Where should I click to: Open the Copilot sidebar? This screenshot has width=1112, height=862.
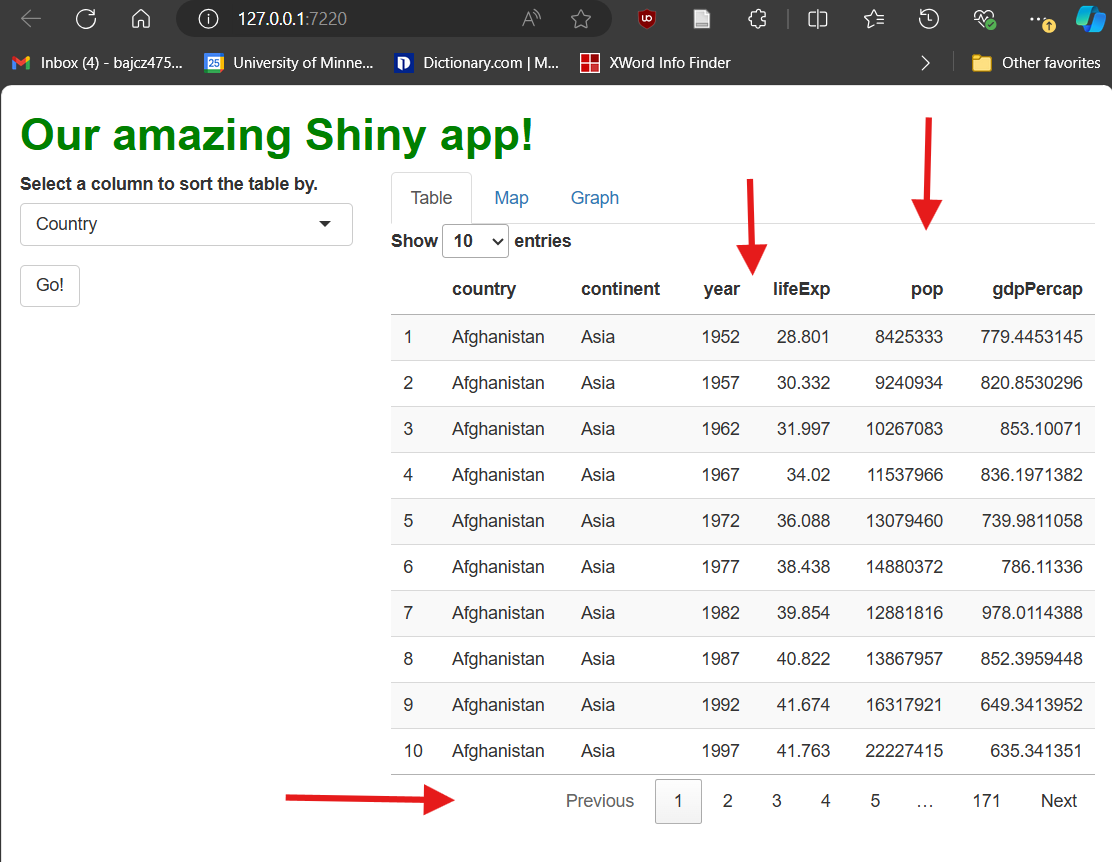pyautogui.click(x=1089, y=18)
